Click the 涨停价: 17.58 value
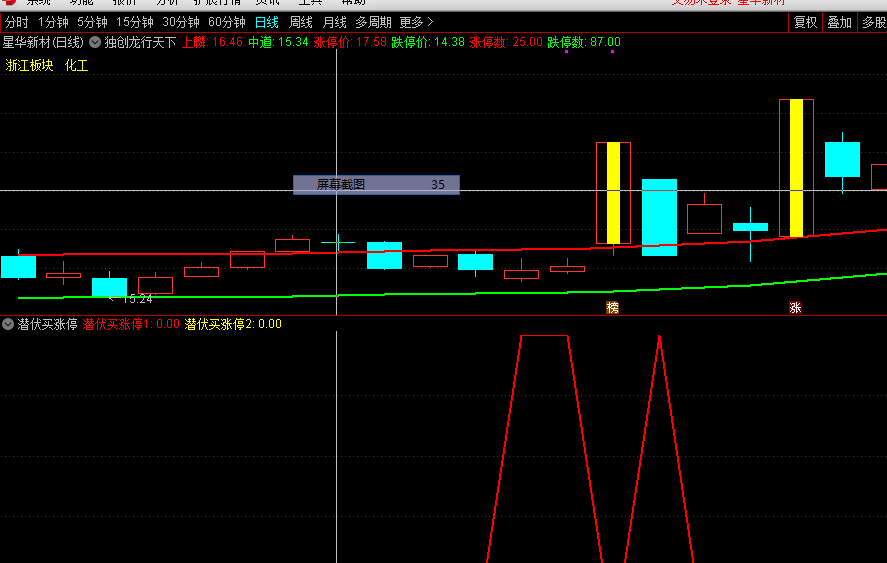887x563 pixels. click(350, 42)
